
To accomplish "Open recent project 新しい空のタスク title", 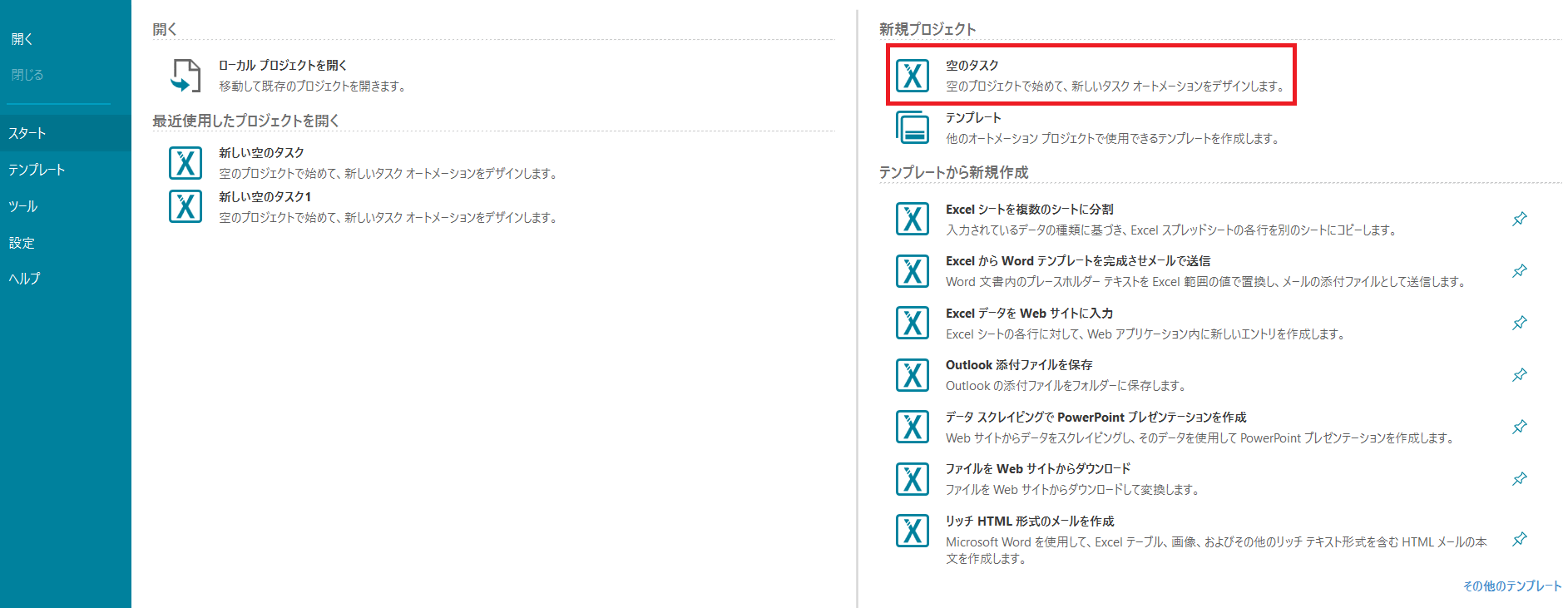I will point(261,153).
